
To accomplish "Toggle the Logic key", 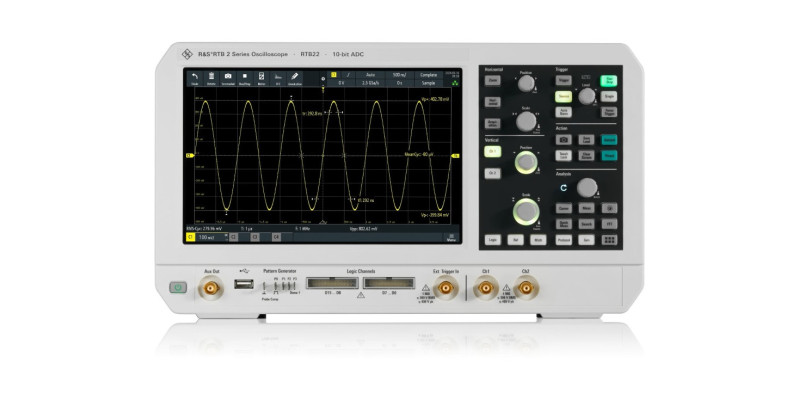I will pos(492,239).
